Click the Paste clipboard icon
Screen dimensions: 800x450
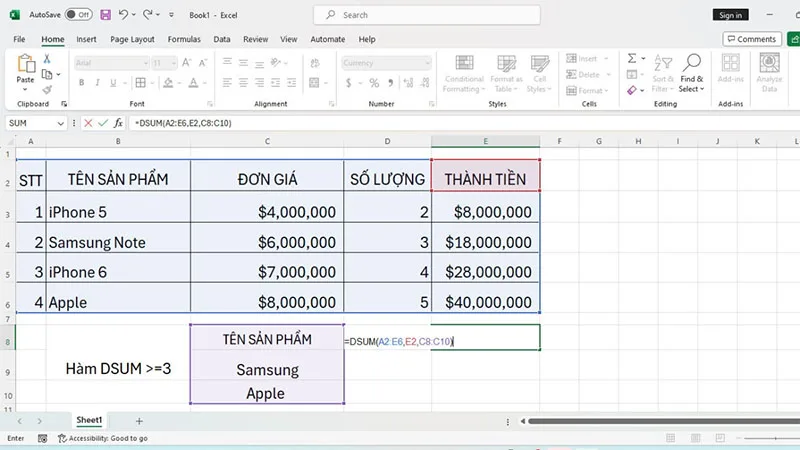[26, 64]
